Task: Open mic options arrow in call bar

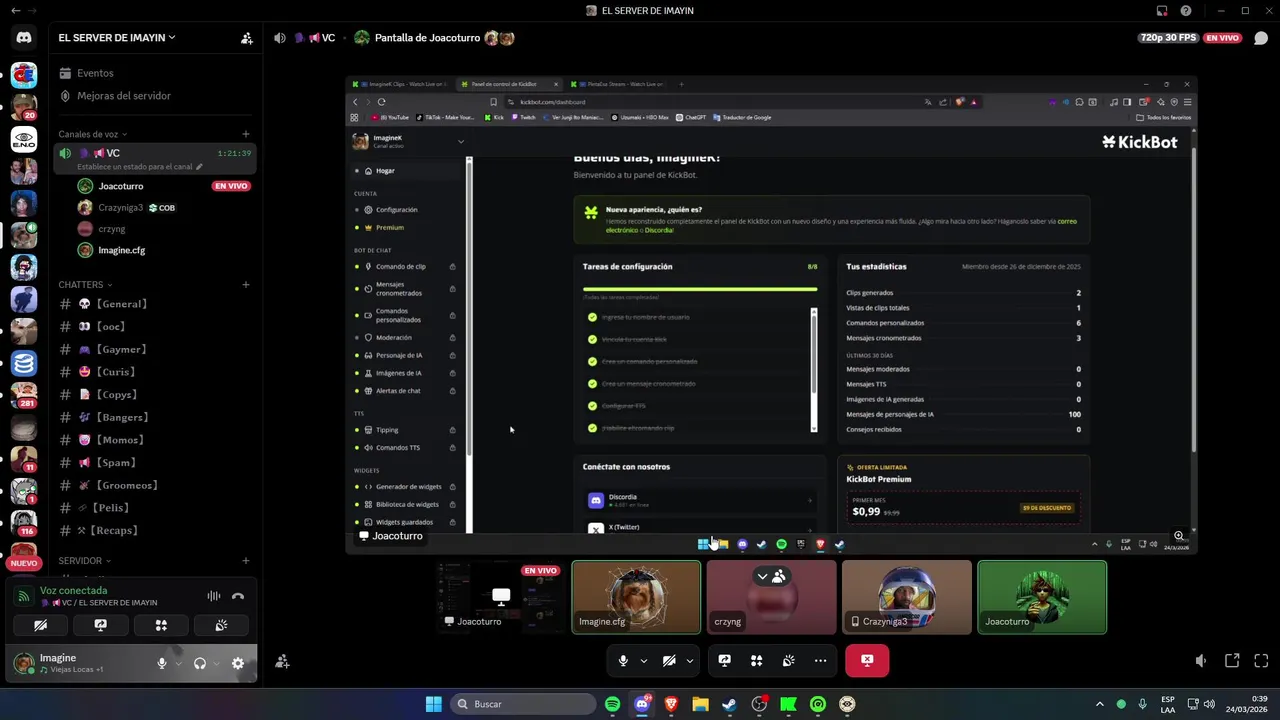Action: click(x=643, y=660)
